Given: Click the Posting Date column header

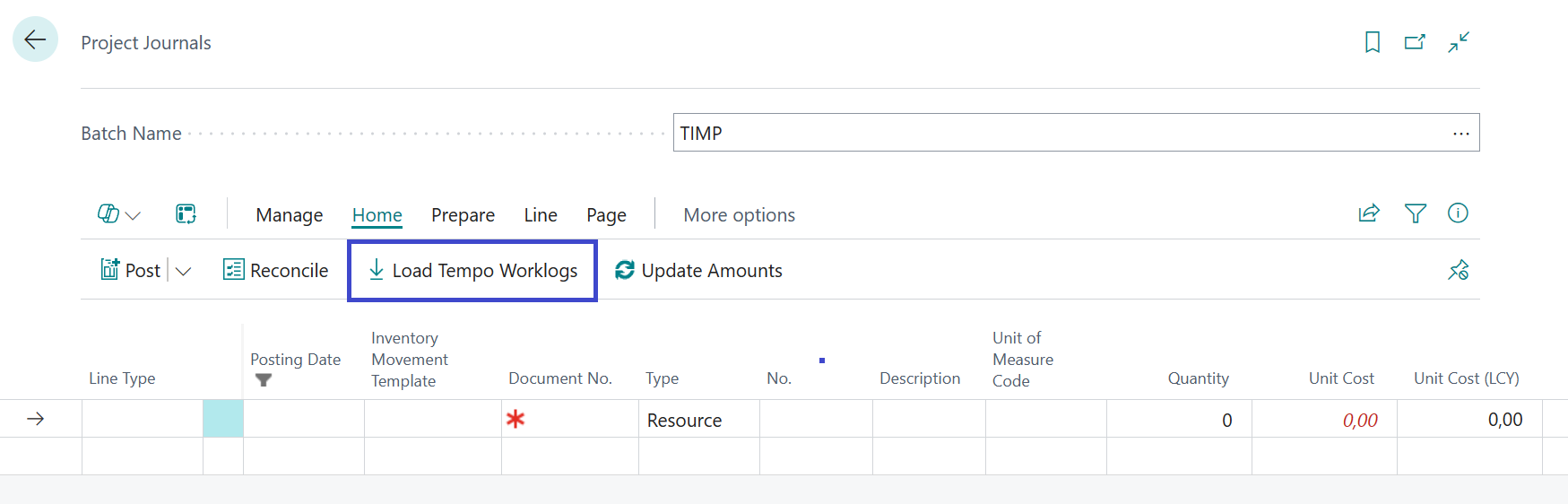Looking at the screenshot, I should 295,360.
